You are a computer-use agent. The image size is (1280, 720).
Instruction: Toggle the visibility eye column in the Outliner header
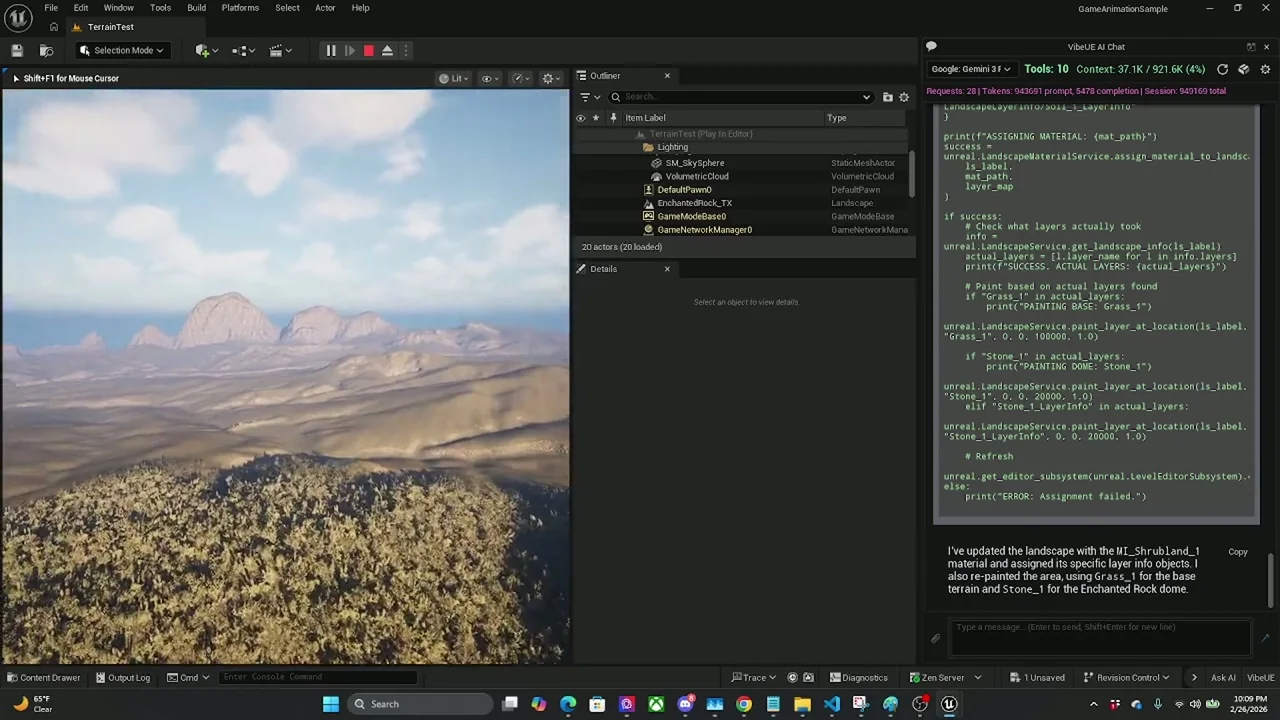pyautogui.click(x=580, y=118)
